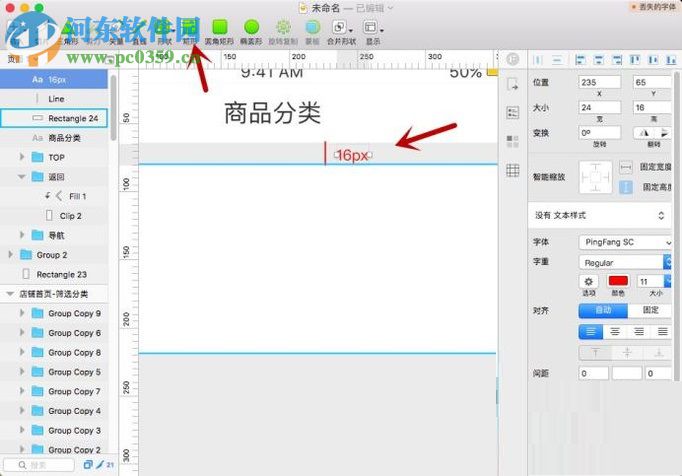The height and width of the screenshot is (476, 682).
Task: Click the smart resizing constraints box
Action: 595,177
